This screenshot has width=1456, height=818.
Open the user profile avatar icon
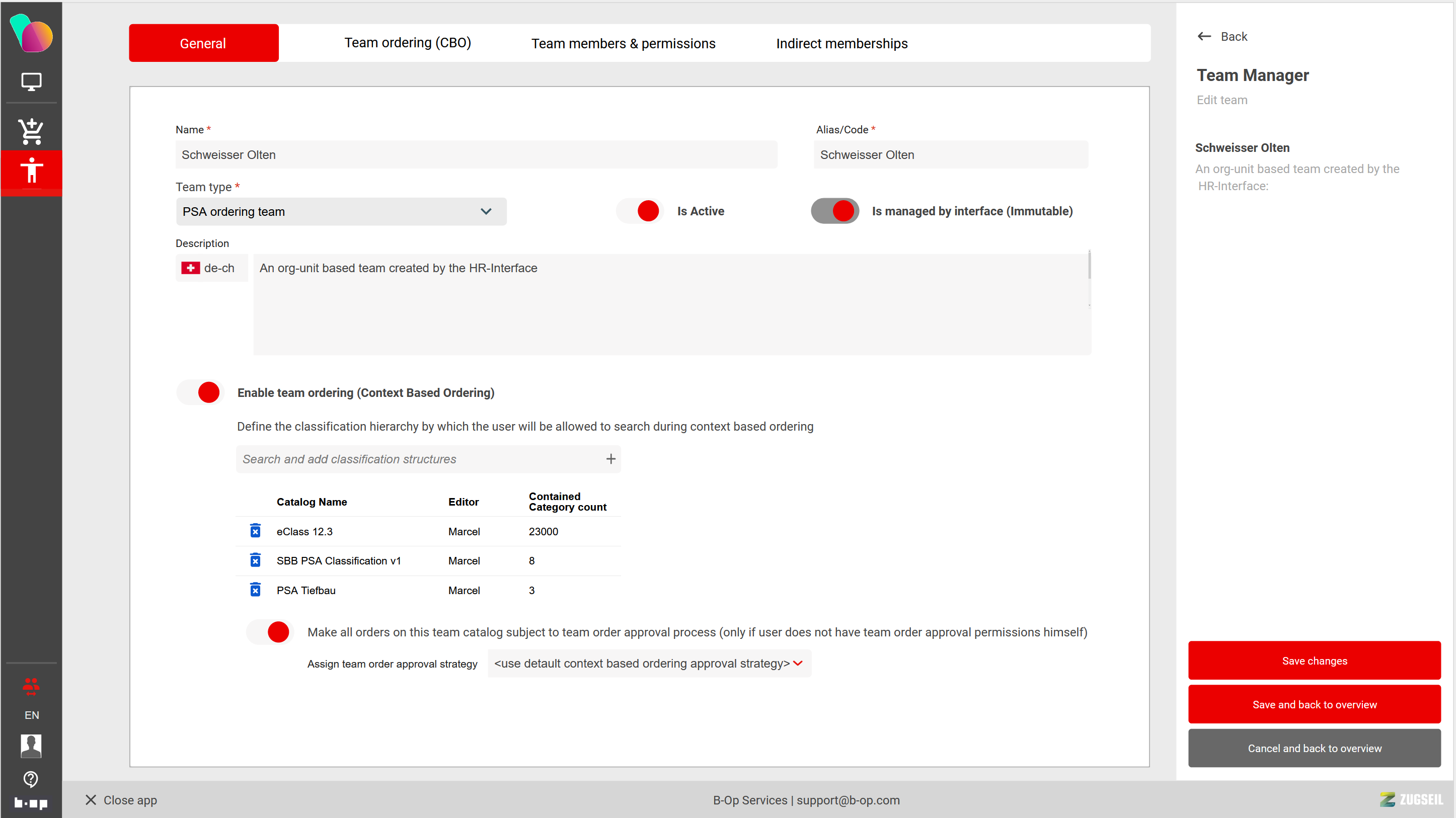tap(31, 746)
